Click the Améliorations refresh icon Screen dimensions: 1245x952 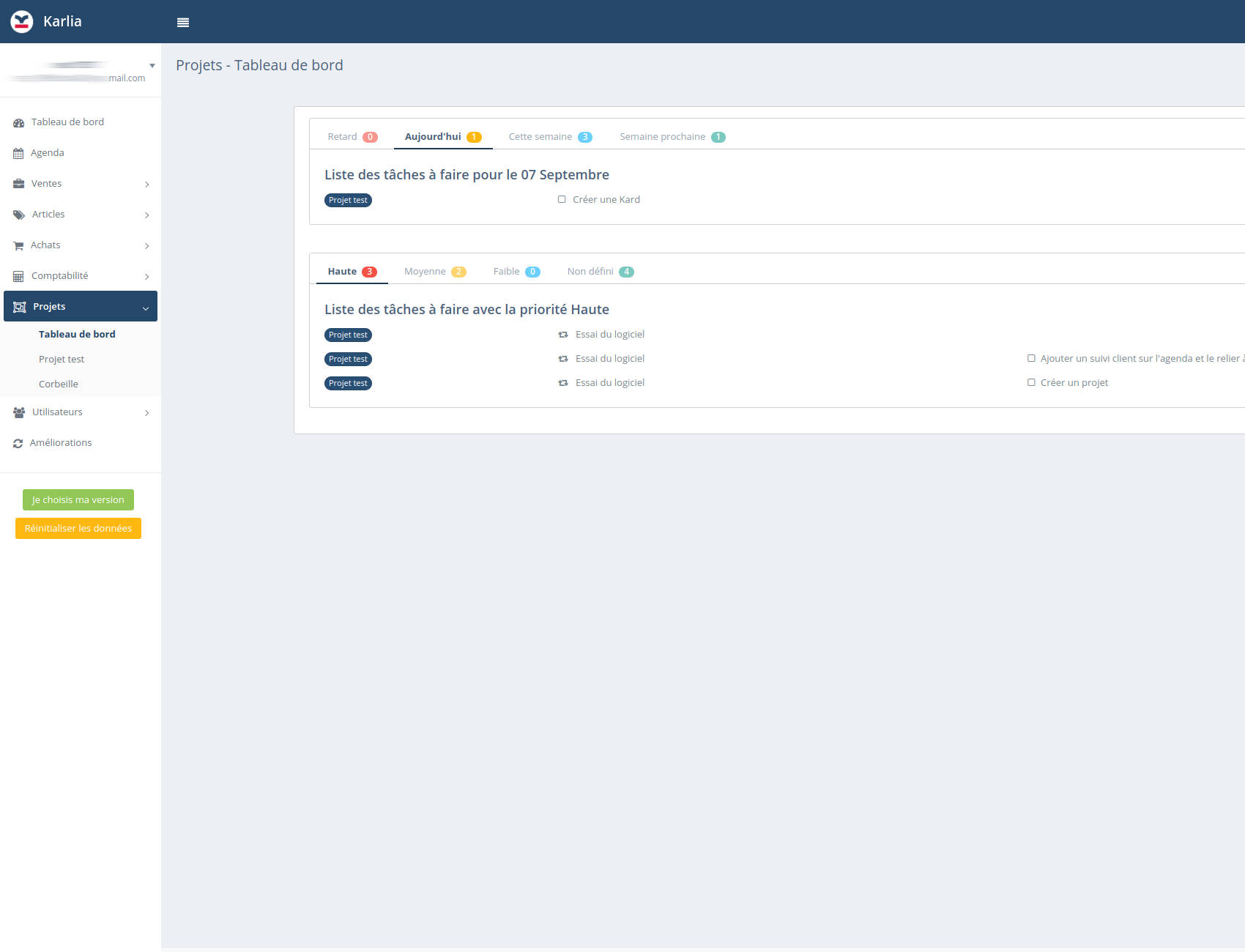pos(18,444)
